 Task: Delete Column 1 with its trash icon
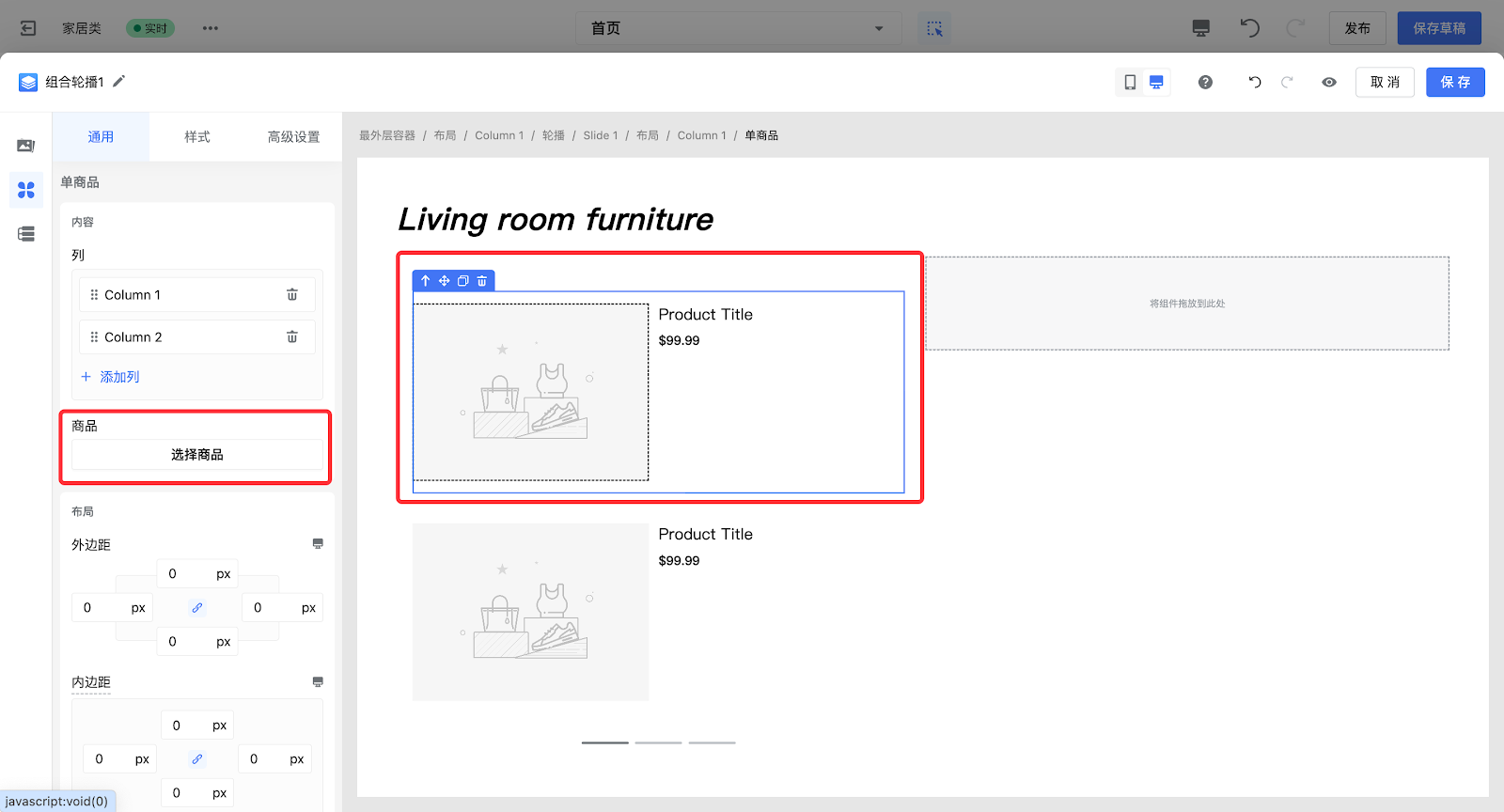292,295
